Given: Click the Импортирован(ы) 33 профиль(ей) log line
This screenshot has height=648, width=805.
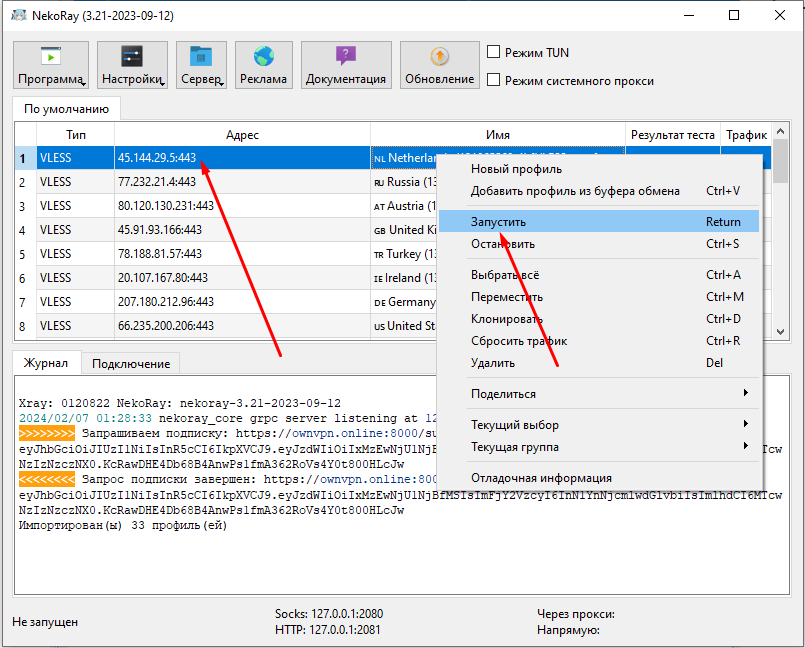Looking at the screenshot, I should (123, 525).
